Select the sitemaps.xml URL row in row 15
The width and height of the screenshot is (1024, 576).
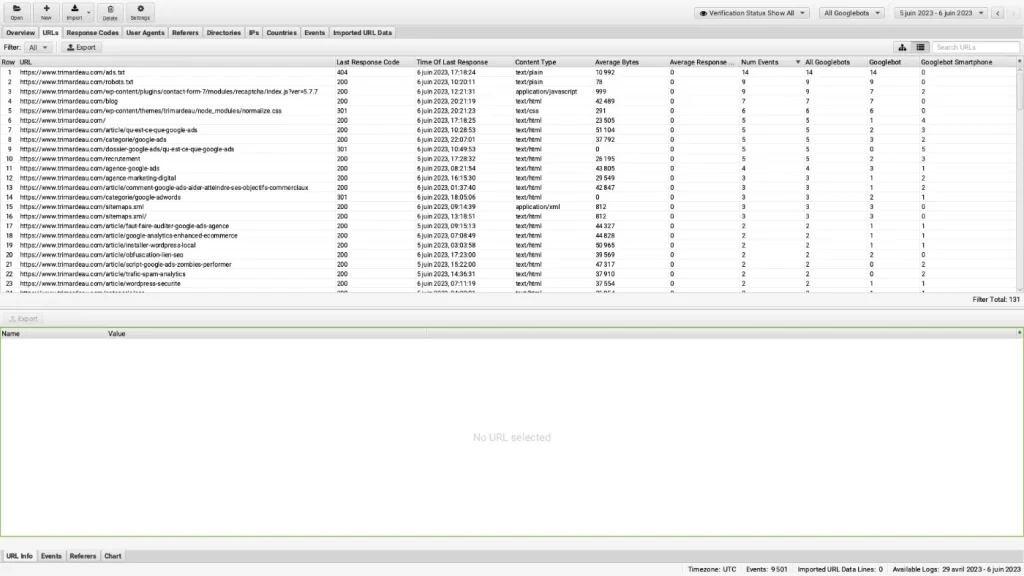point(509,206)
